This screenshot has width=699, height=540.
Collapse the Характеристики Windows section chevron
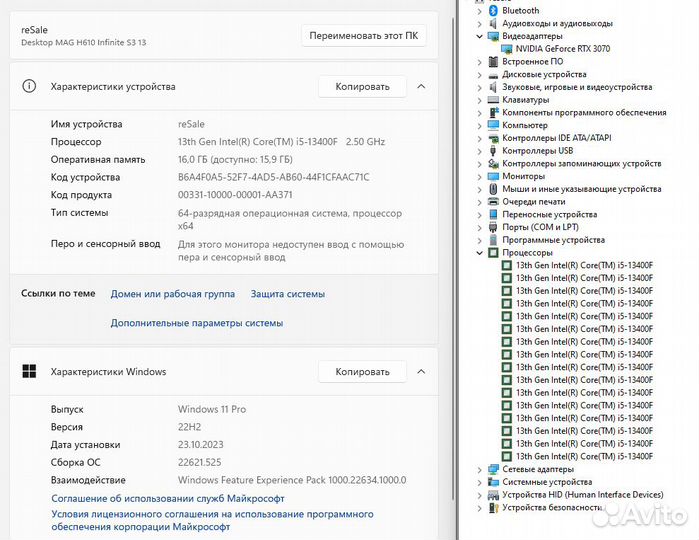[421, 371]
